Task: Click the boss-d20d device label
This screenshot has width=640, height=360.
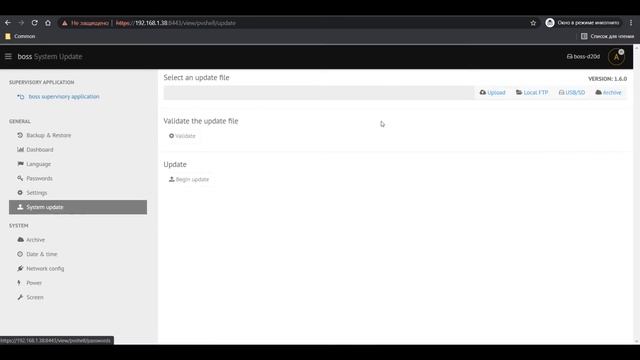Action: point(583,56)
